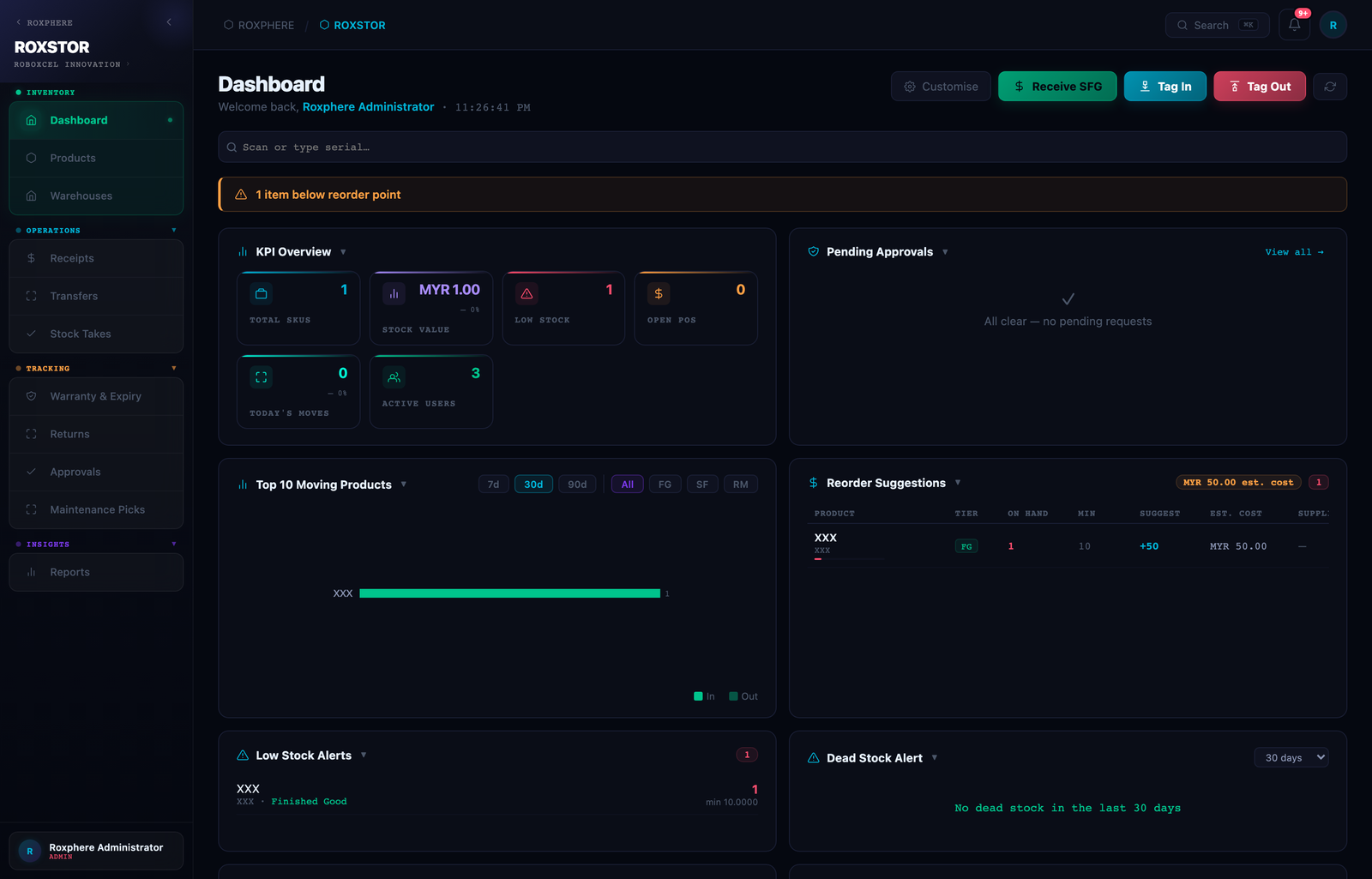The width and height of the screenshot is (1372, 879).
Task: Click the Customise button
Action: coord(941,87)
